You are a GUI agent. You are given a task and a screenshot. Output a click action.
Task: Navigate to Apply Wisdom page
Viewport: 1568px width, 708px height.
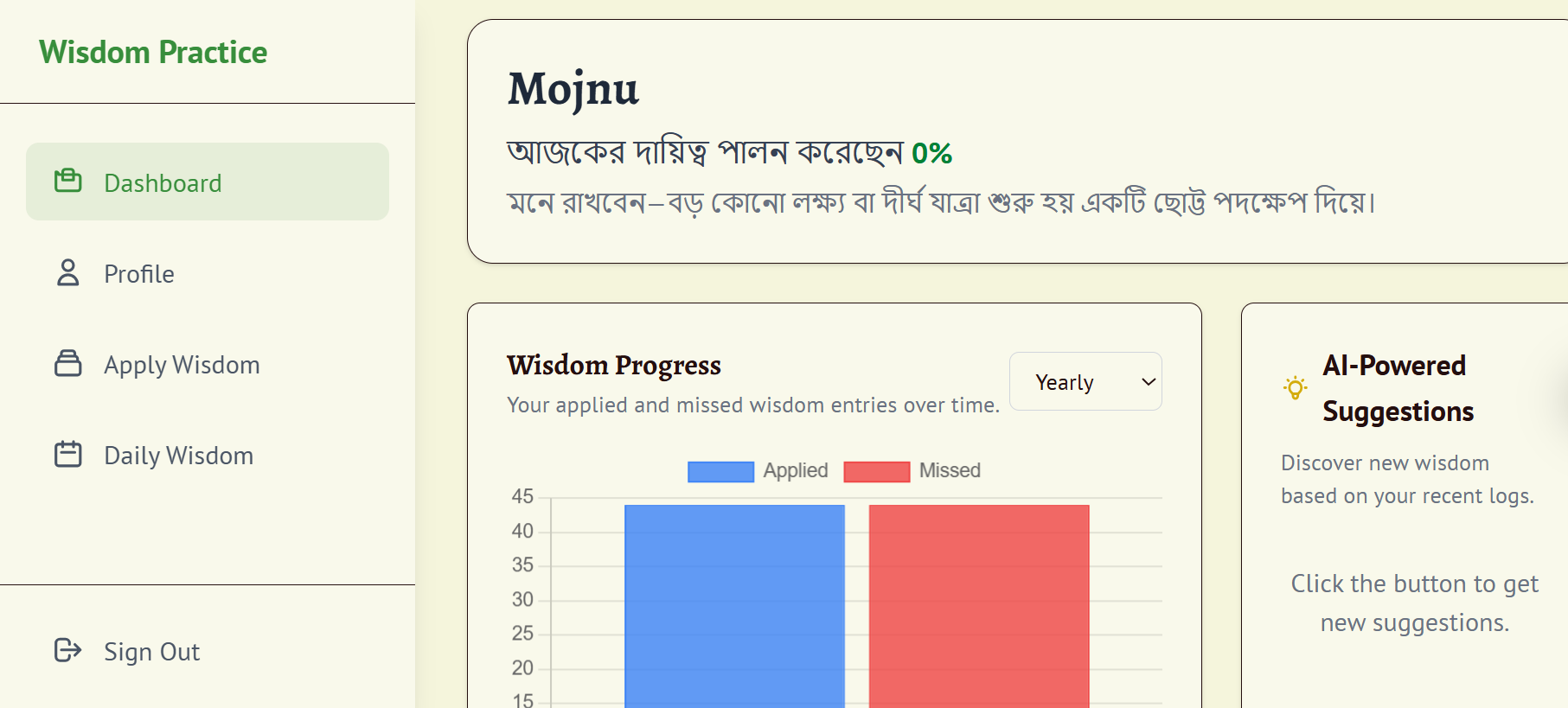(x=182, y=365)
